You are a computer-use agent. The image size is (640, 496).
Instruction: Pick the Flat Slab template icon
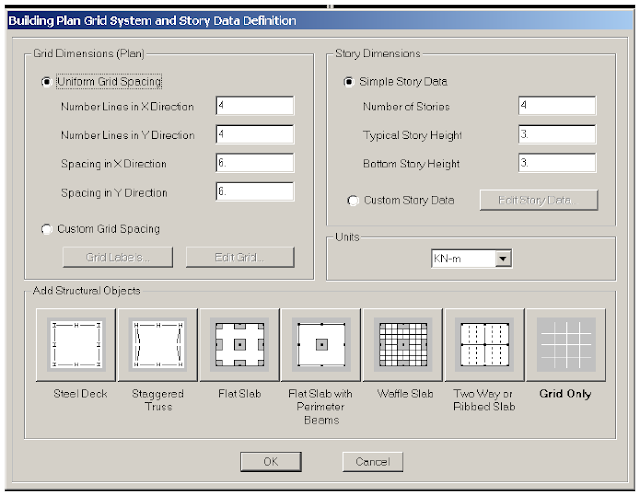239,345
